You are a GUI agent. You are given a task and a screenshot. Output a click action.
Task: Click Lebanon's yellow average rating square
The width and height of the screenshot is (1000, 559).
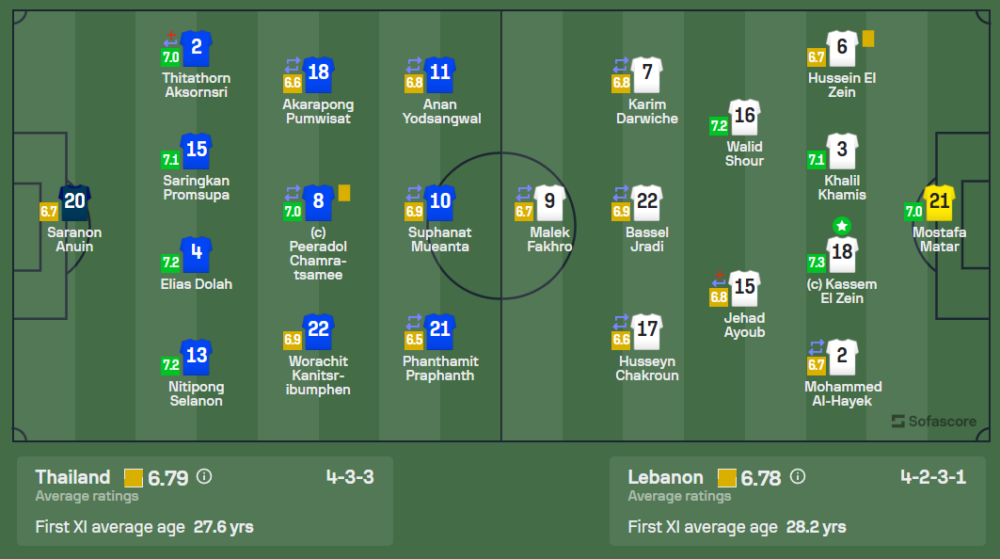[727, 478]
